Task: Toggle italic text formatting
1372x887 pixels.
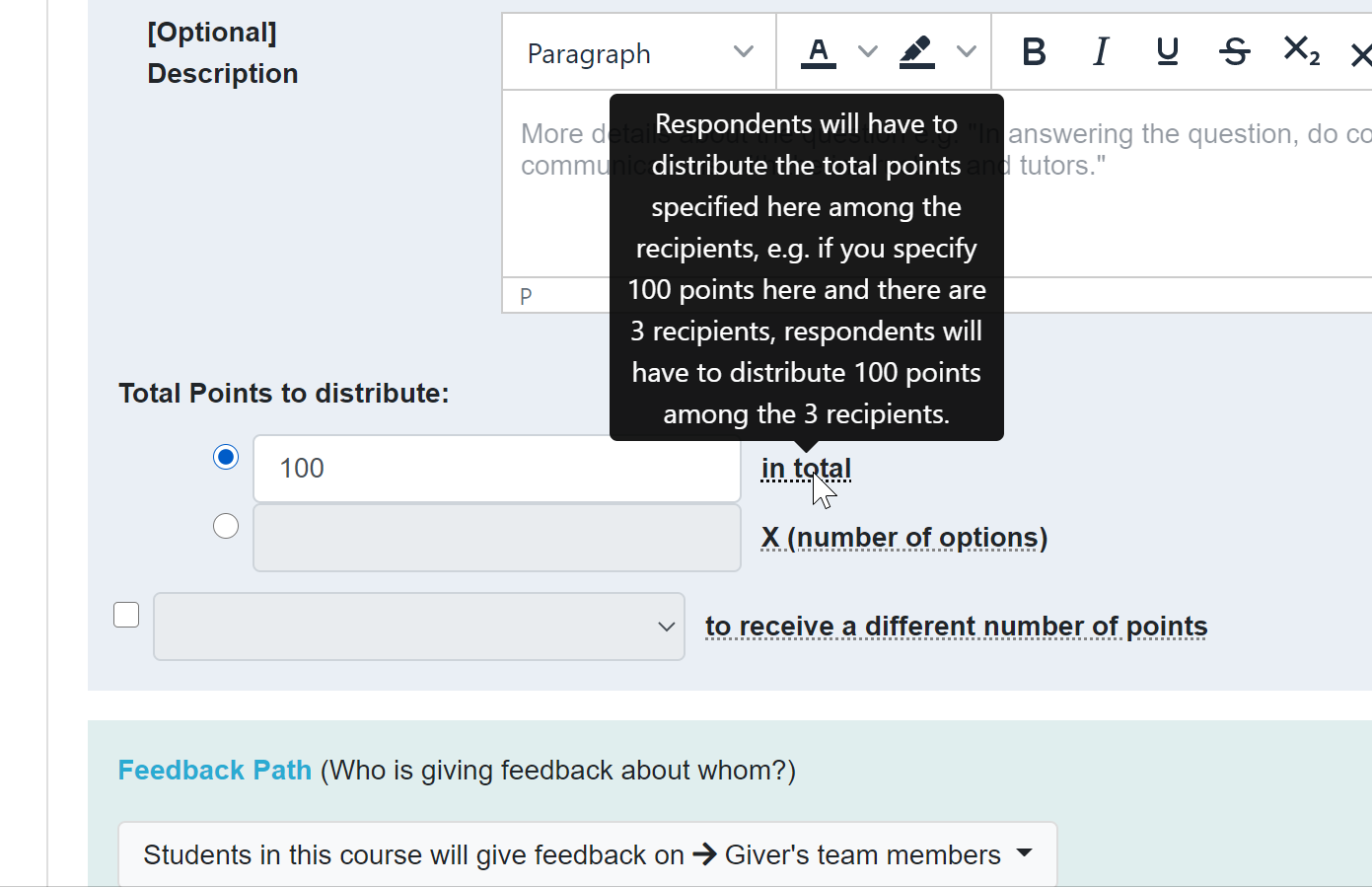Action: tap(1101, 51)
